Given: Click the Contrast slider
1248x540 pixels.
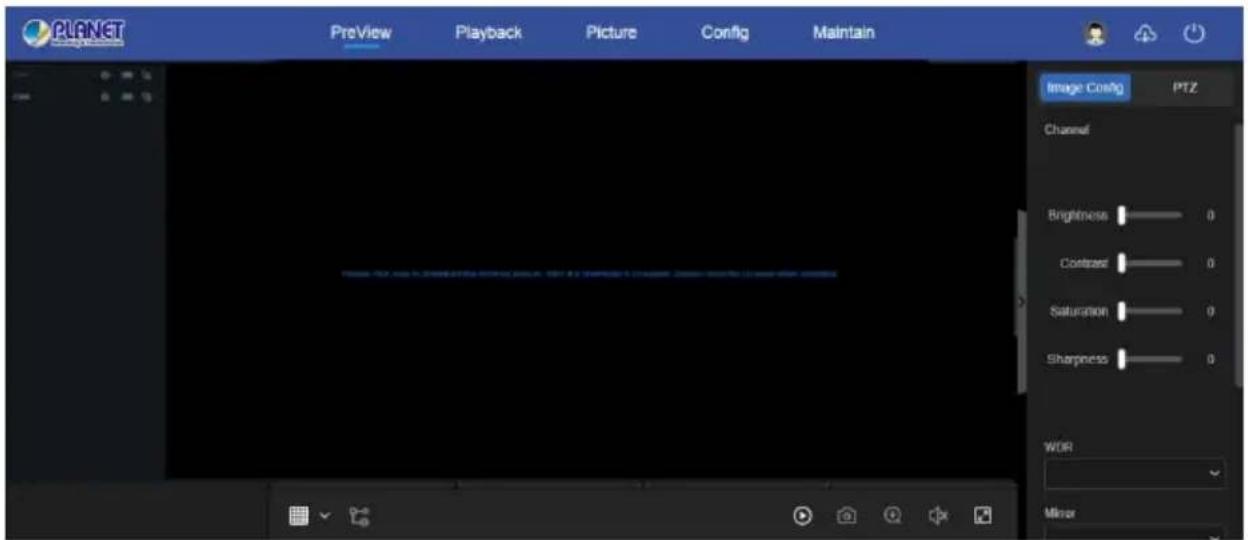Looking at the screenshot, I should [x=1150, y=263].
